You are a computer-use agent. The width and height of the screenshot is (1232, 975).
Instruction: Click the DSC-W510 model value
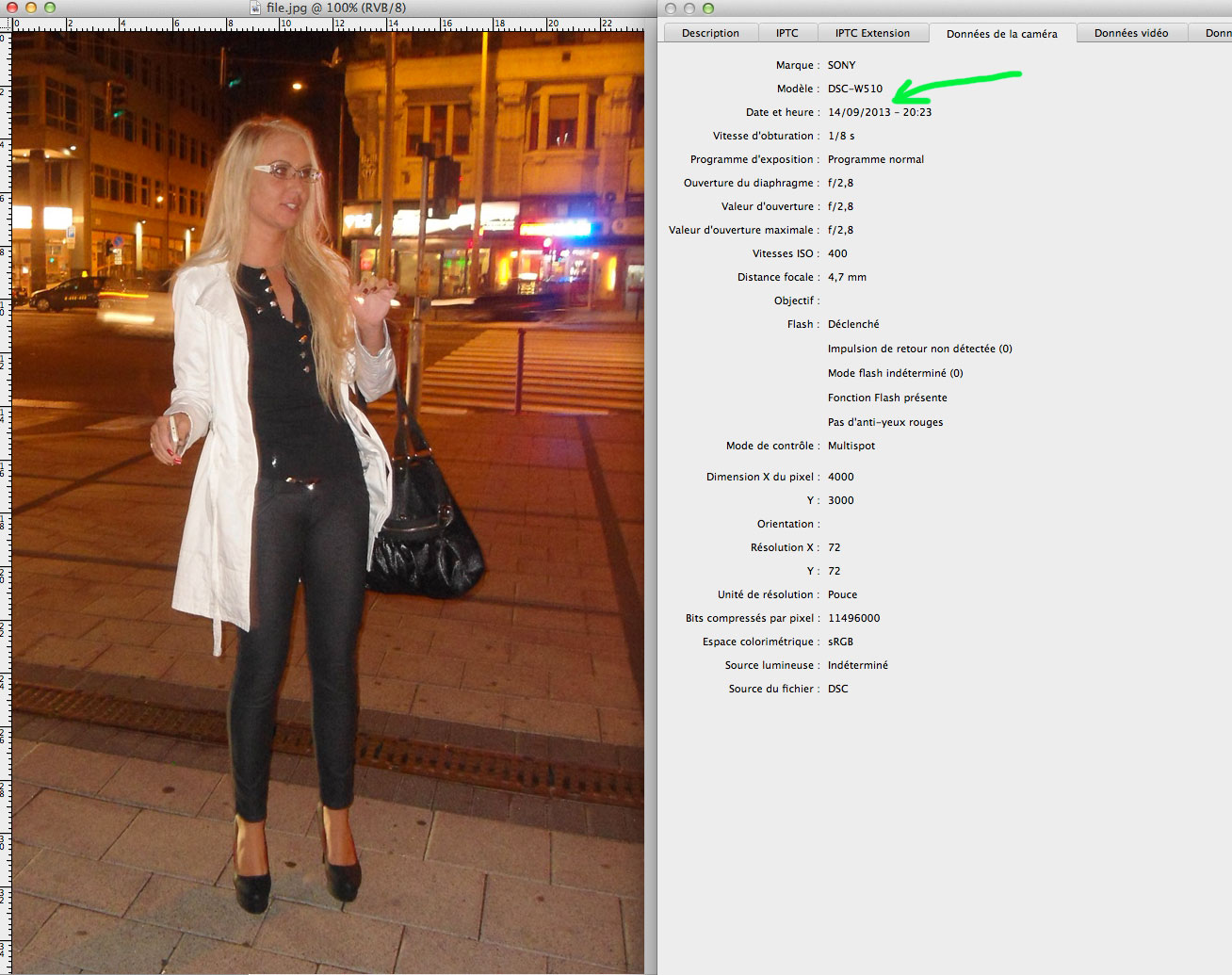click(855, 89)
